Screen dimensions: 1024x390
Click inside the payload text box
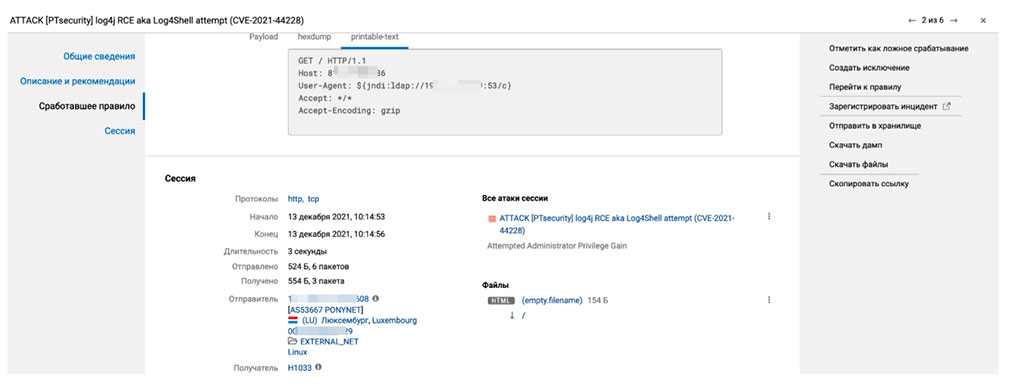click(x=505, y=92)
